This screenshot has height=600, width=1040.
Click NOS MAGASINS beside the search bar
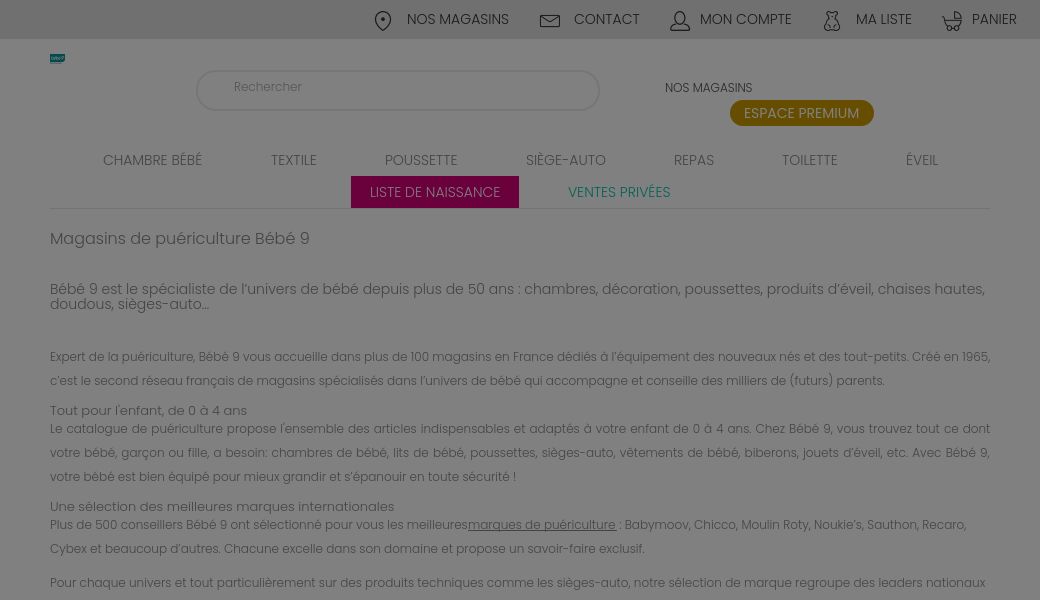tap(708, 88)
